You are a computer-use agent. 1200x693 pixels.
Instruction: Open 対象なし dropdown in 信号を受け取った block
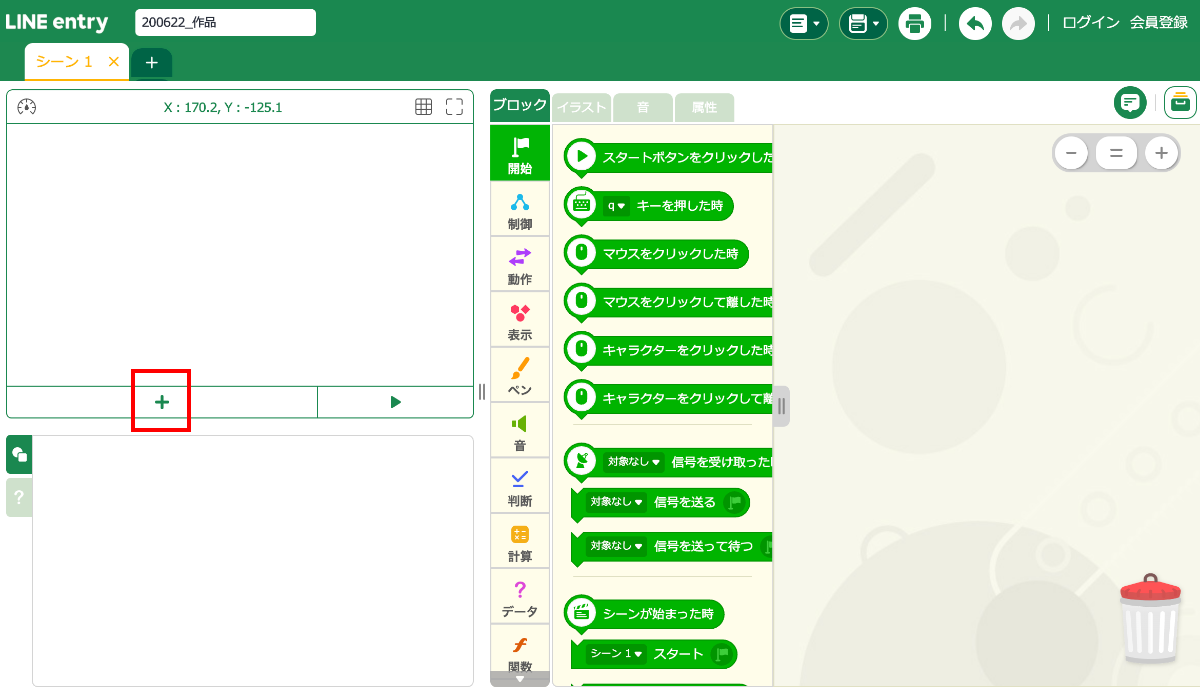(x=634, y=462)
